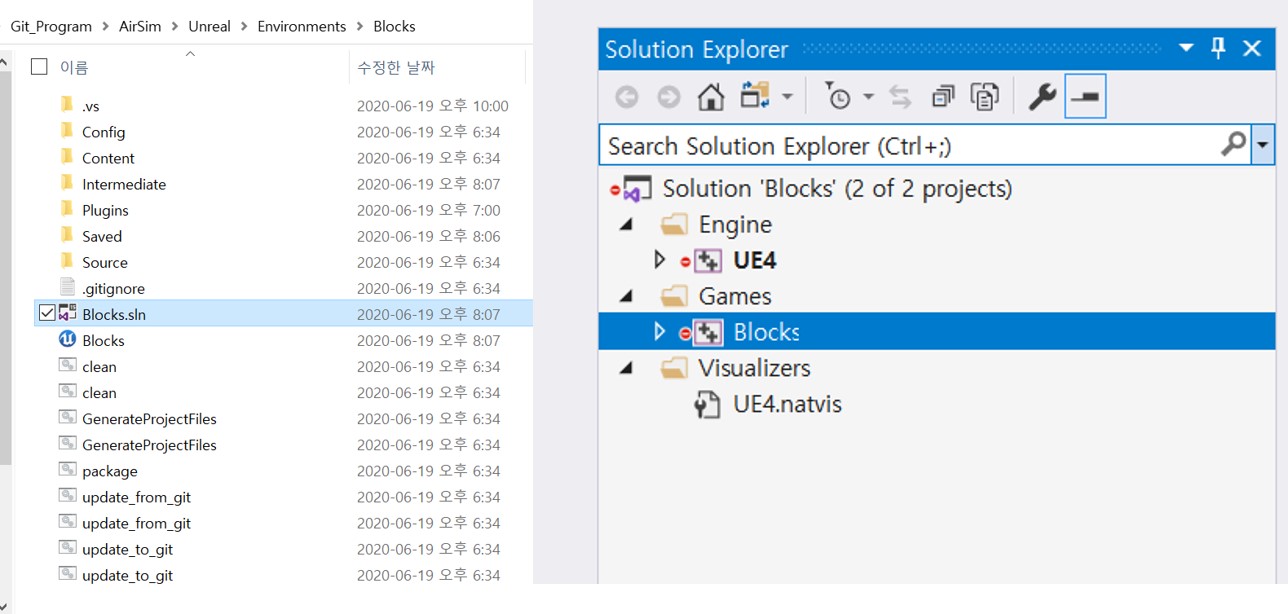Viewport: 1288px width, 614px height.
Task: Open the search options dropdown arrow
Action: pos(1264,146)
